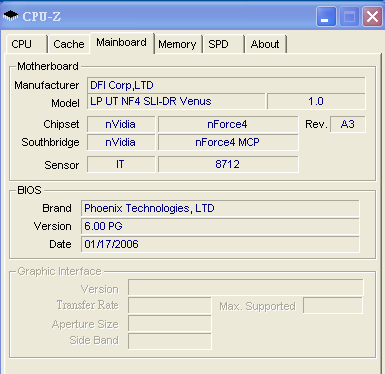Click the sensor model 8712
Image resolution: width=385 pixels, height=374 pixels.
(x=228, y=164)
